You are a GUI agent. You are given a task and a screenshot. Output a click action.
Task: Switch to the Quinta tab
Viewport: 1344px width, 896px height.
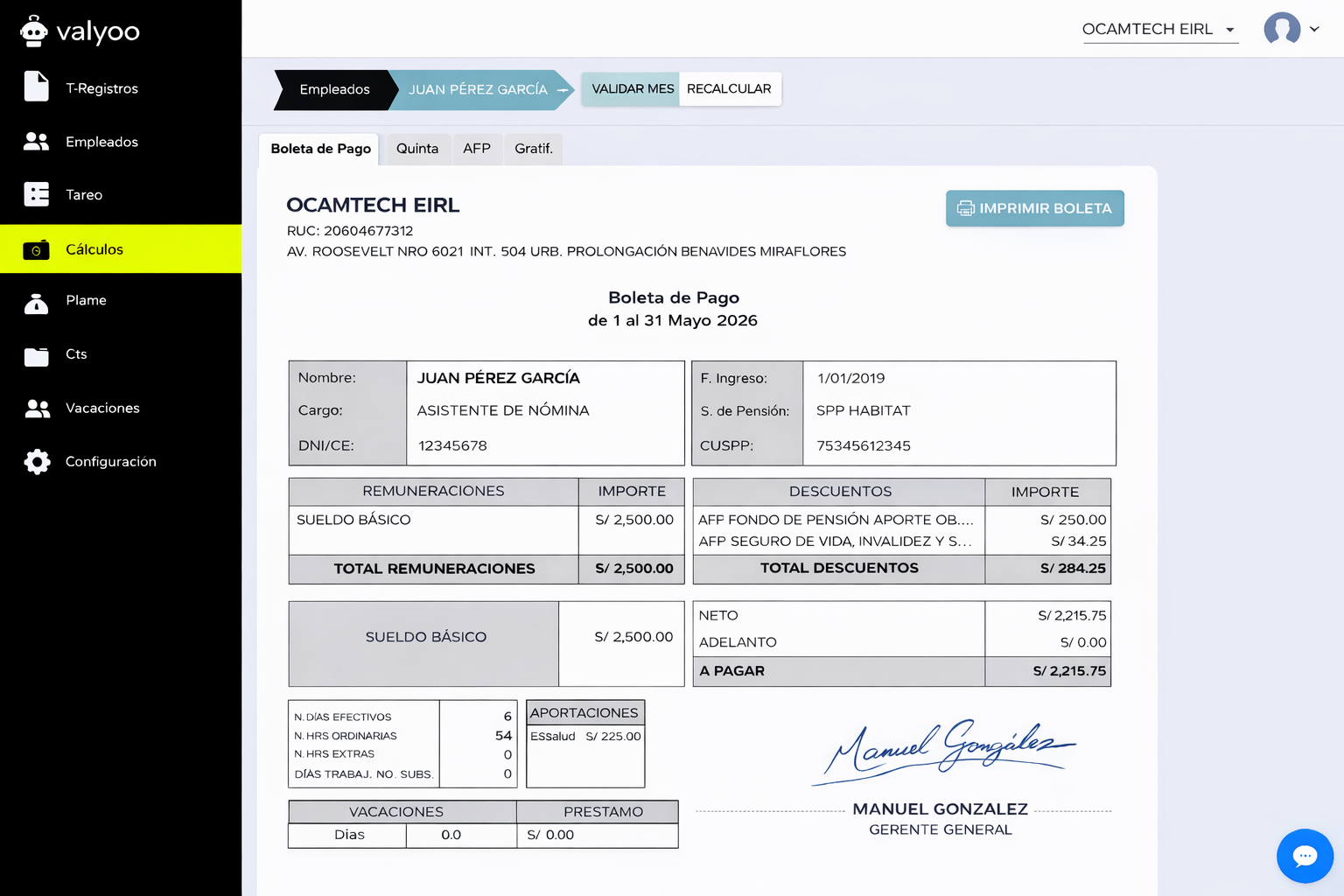click(x=417, y=149)
